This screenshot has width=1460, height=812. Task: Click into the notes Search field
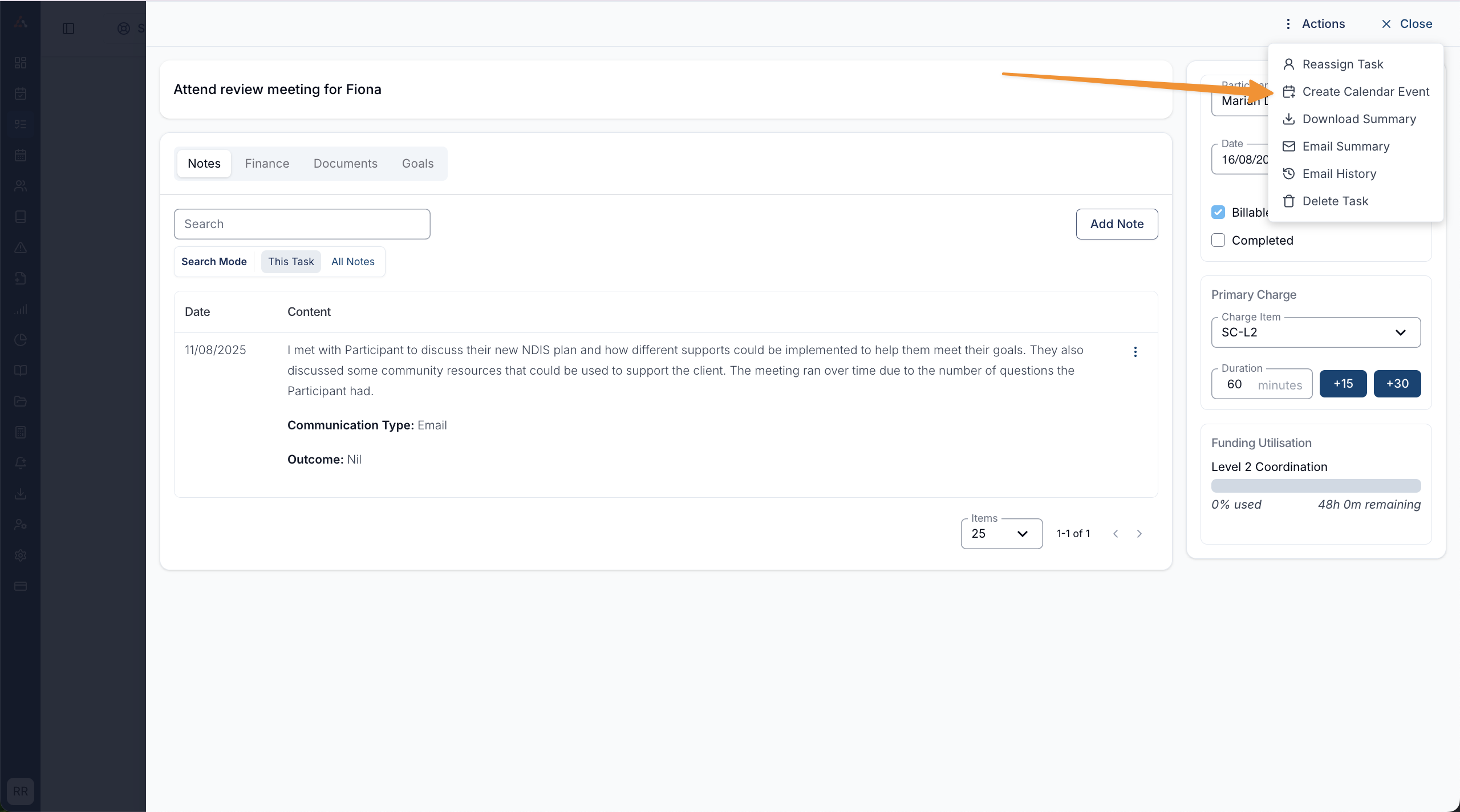click(302, 224)
